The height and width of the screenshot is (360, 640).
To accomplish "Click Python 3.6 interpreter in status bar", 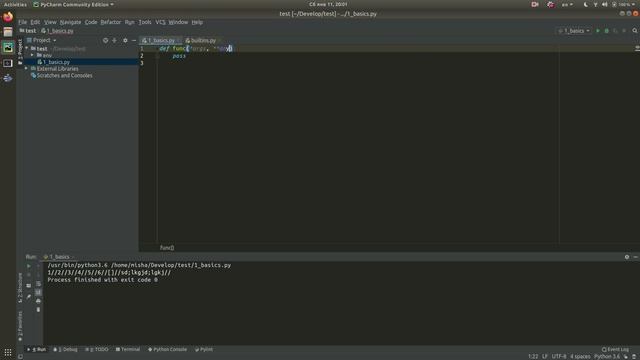I will pos(607,356).
